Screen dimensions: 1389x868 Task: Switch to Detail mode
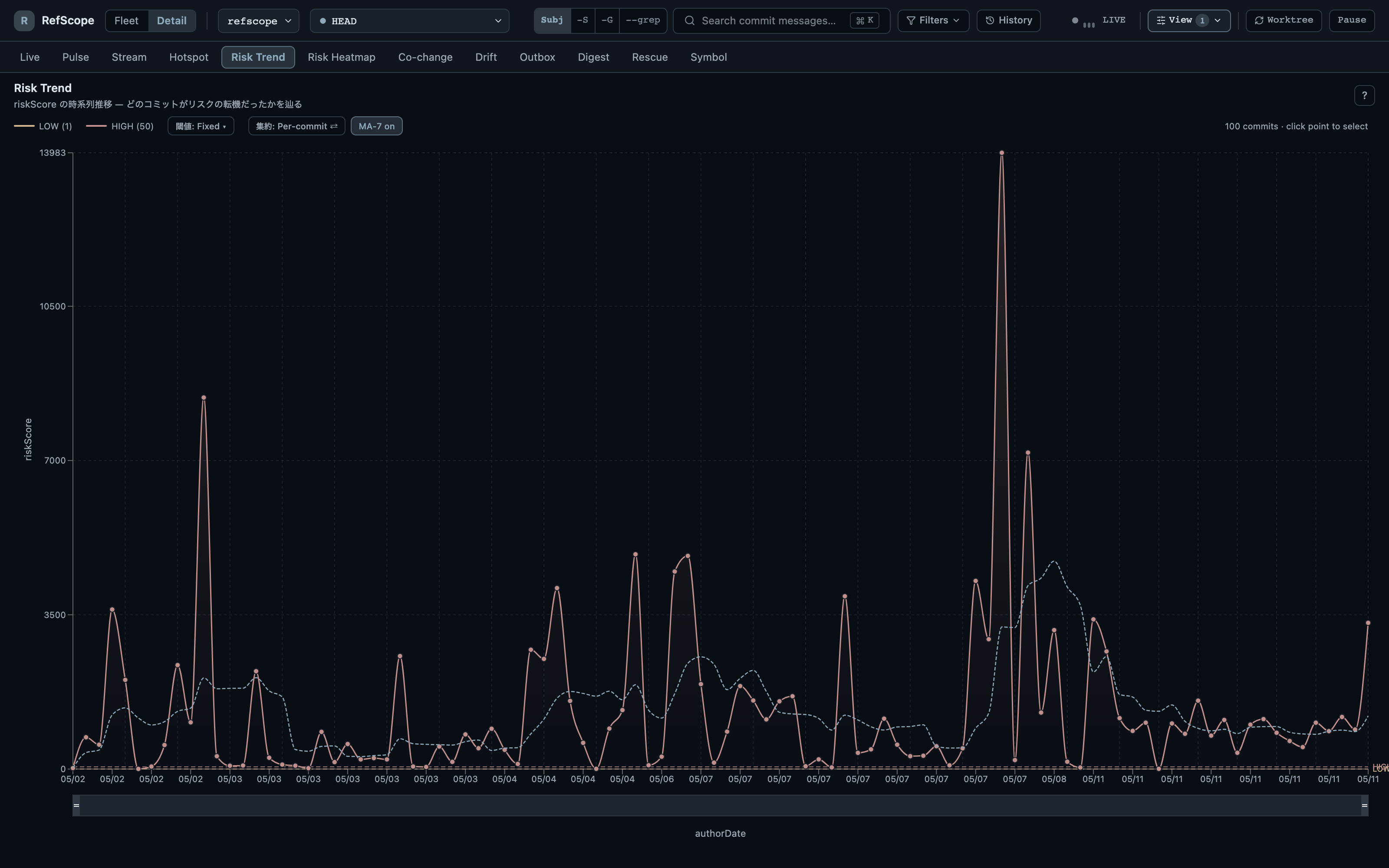(171, 21)
